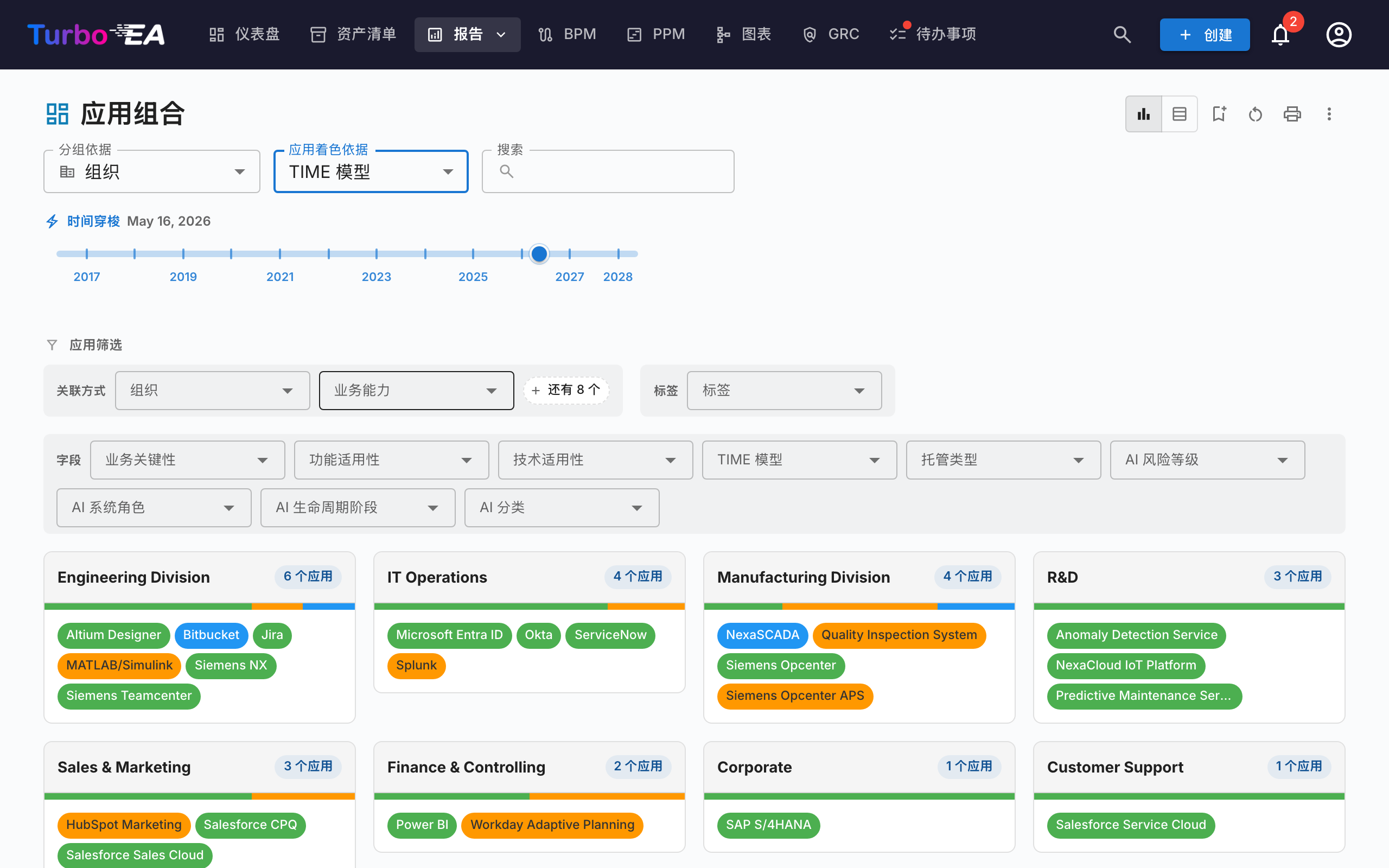Image resolution: width=1389 pixels, height=868 pixels.
Task: Open 托管类型 field dropdown
Action: tap(1003, 460)
